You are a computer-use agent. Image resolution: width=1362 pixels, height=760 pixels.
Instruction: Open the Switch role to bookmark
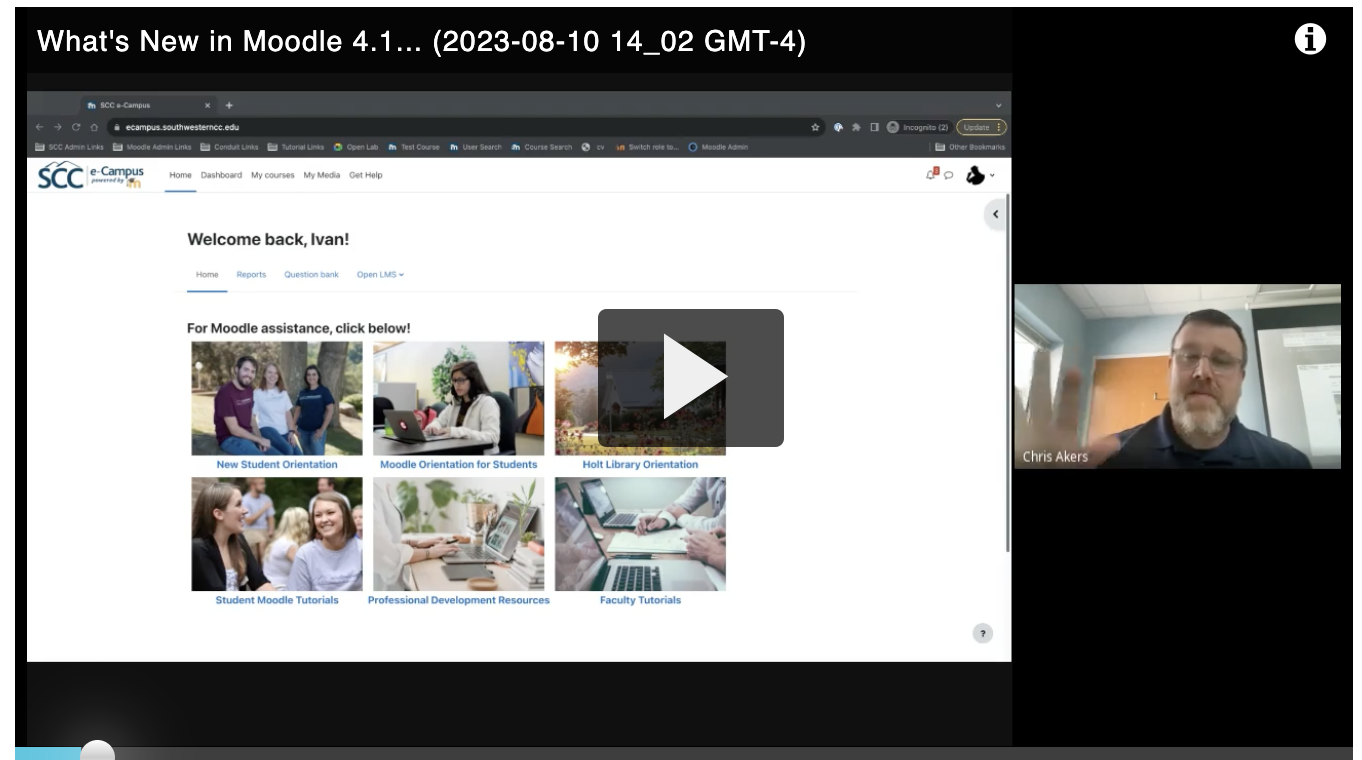pyautogui.click(x=648, y=147)
